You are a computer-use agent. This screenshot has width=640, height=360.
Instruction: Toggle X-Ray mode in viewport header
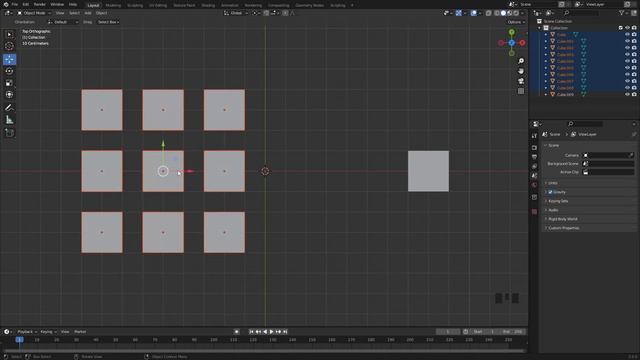tap(489, 13)
